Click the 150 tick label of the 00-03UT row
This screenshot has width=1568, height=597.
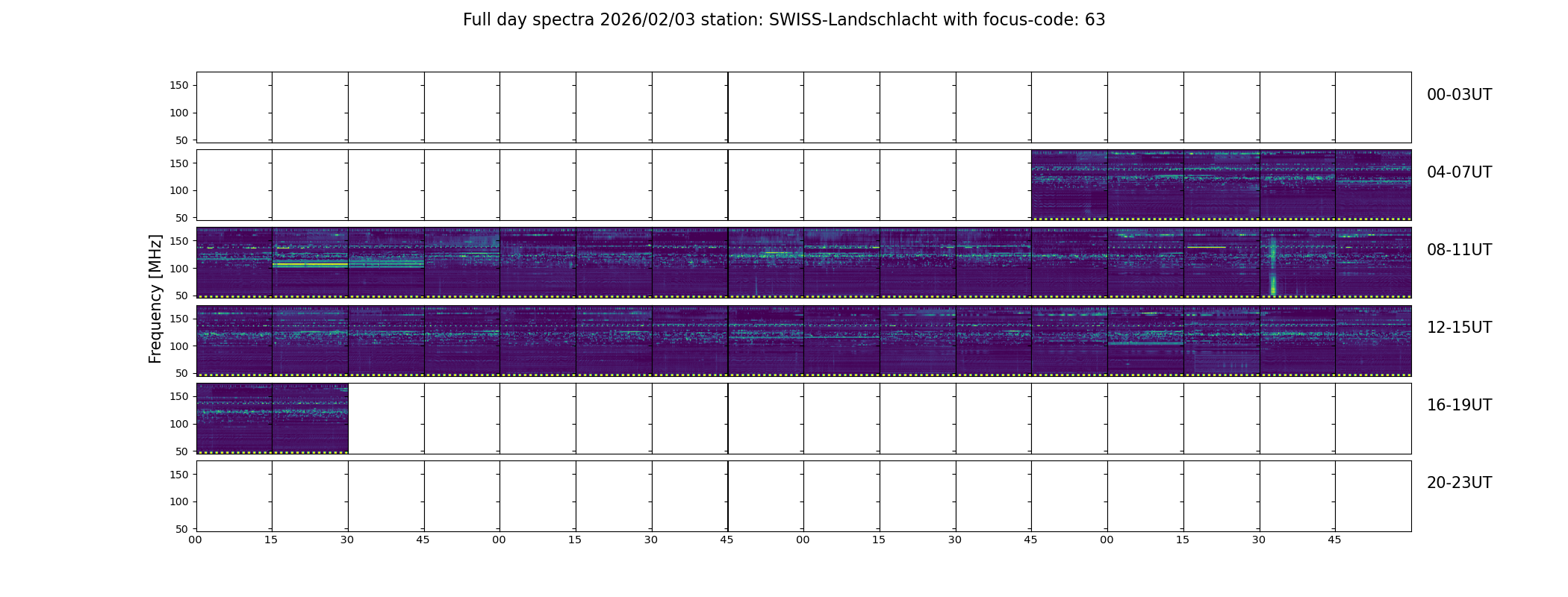pyautogui.click(x=179, y=86)
